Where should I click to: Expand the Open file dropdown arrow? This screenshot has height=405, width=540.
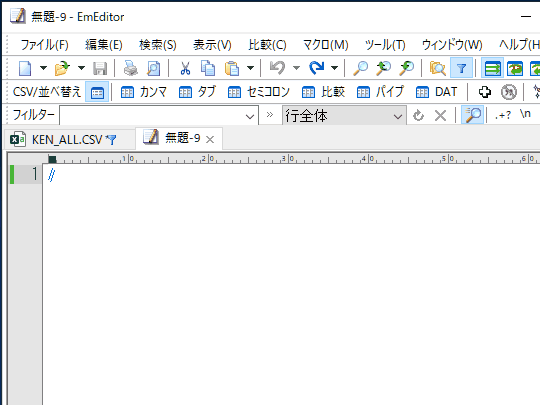point(81,68)
